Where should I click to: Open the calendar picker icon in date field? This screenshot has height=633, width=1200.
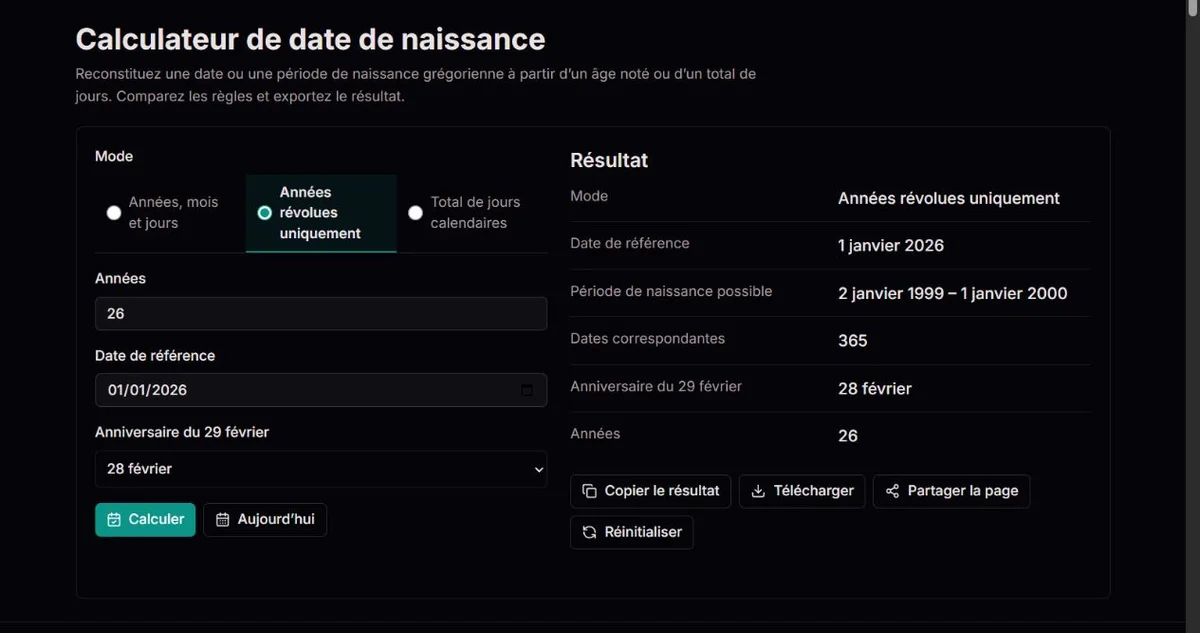tap(527, 390)
